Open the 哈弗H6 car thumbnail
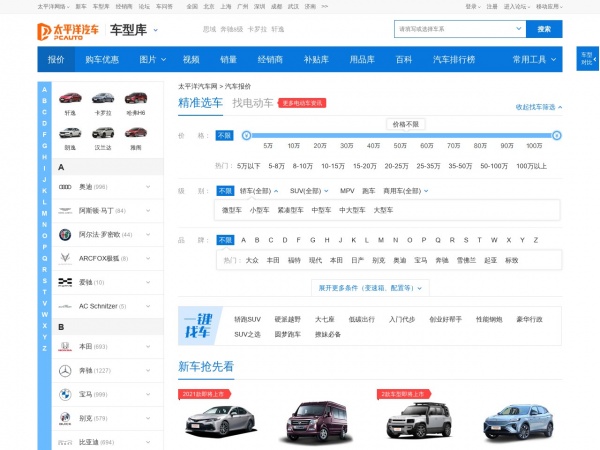The image size is (600, 450). point(136,98)
